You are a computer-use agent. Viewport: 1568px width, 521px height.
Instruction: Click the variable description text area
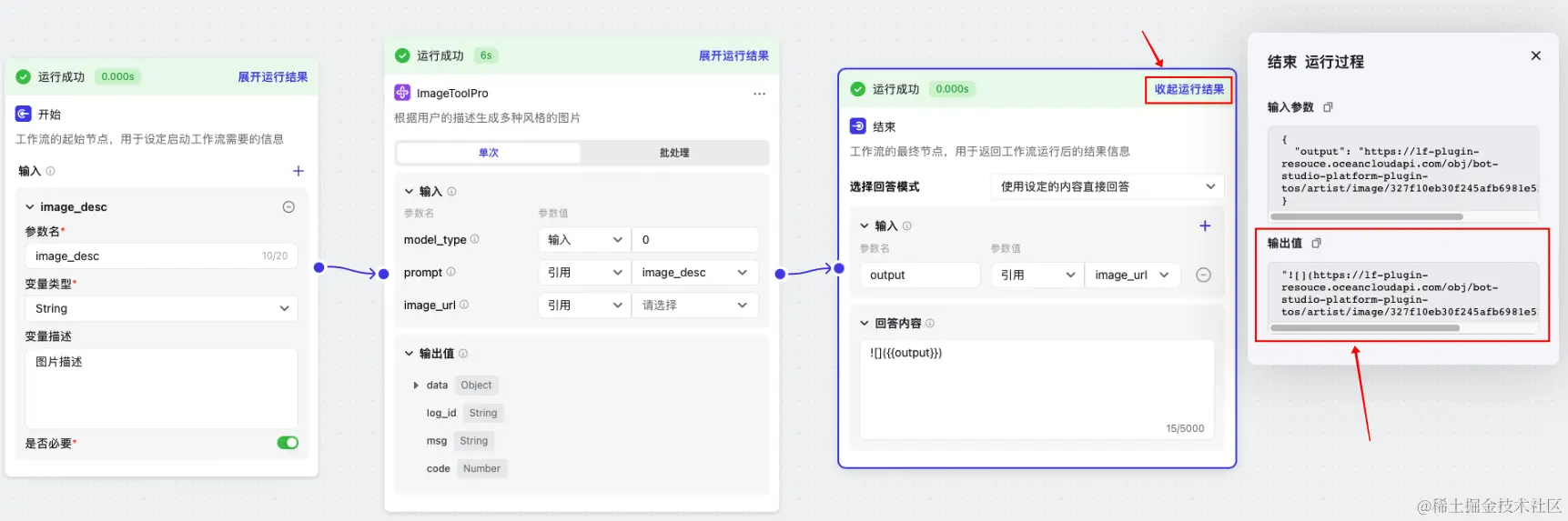pos(162,388)
